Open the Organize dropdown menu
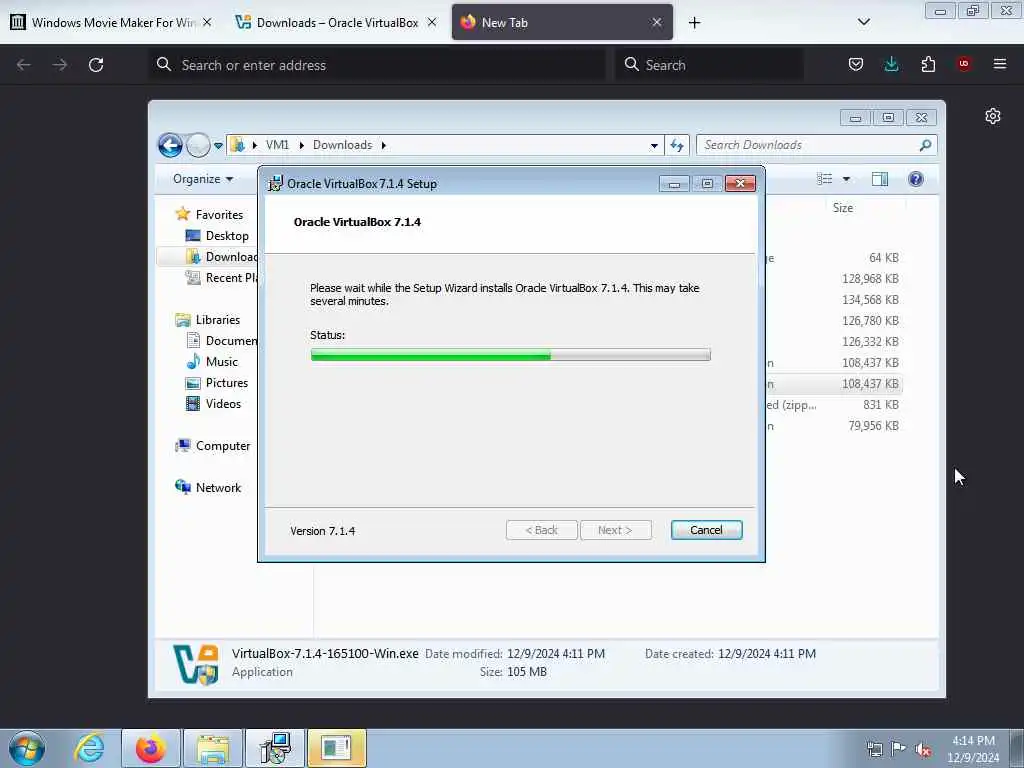 click(202, 179)
